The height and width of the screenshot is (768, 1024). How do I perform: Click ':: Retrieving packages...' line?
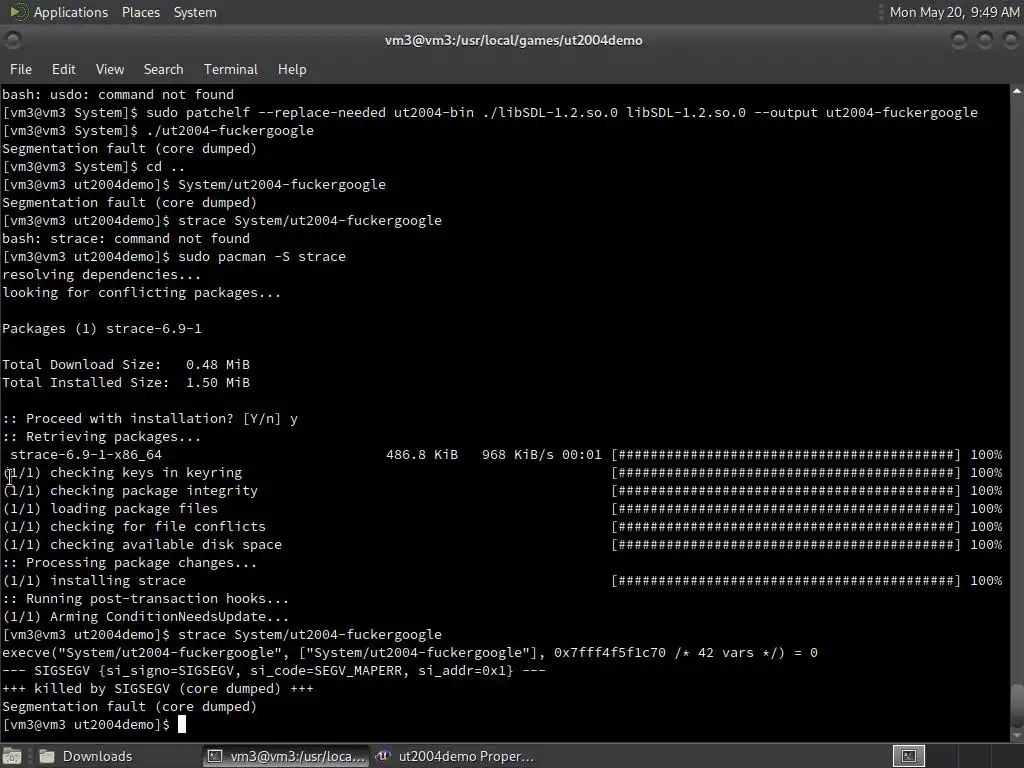(x=101, y=436)
